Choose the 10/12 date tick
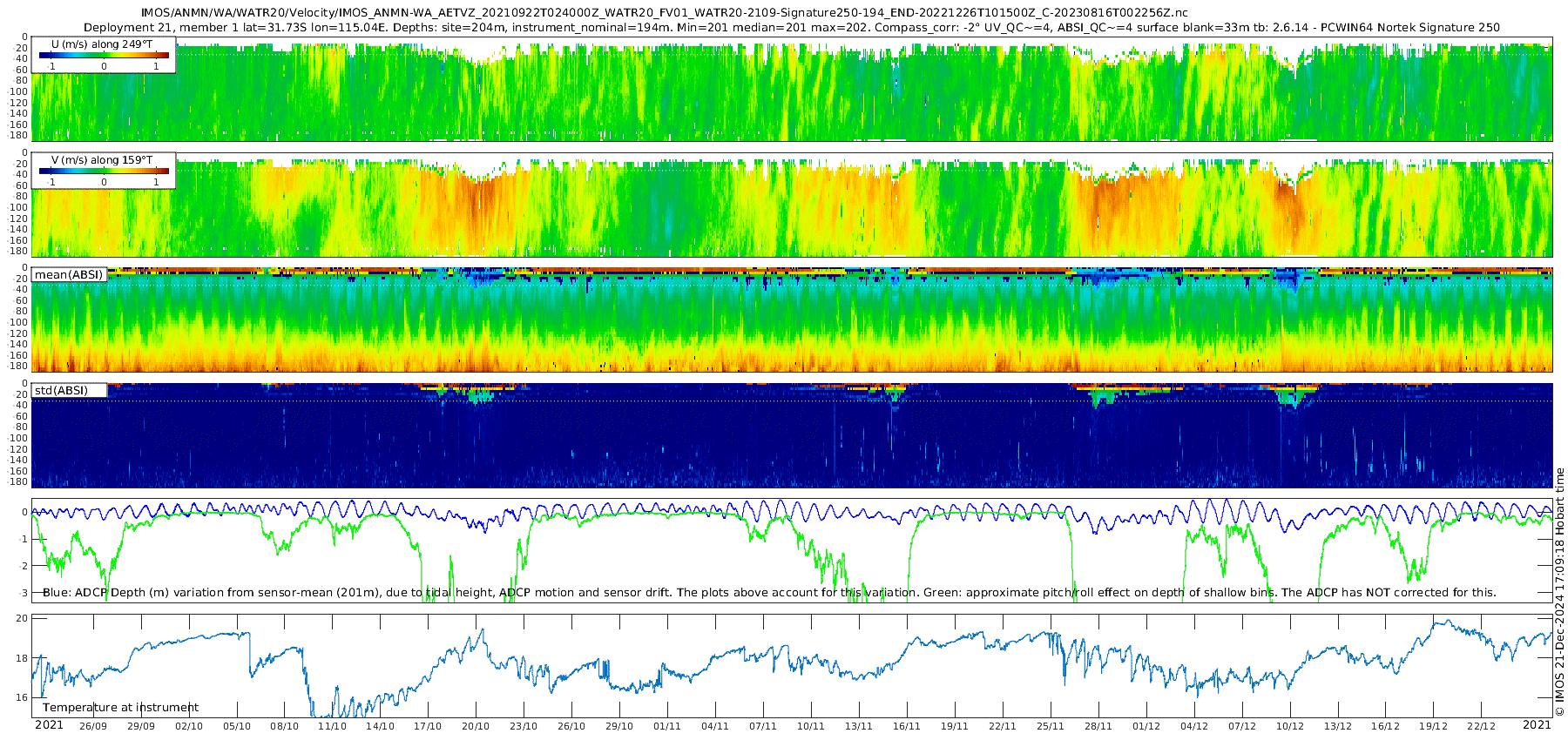 pos(1289,726)
